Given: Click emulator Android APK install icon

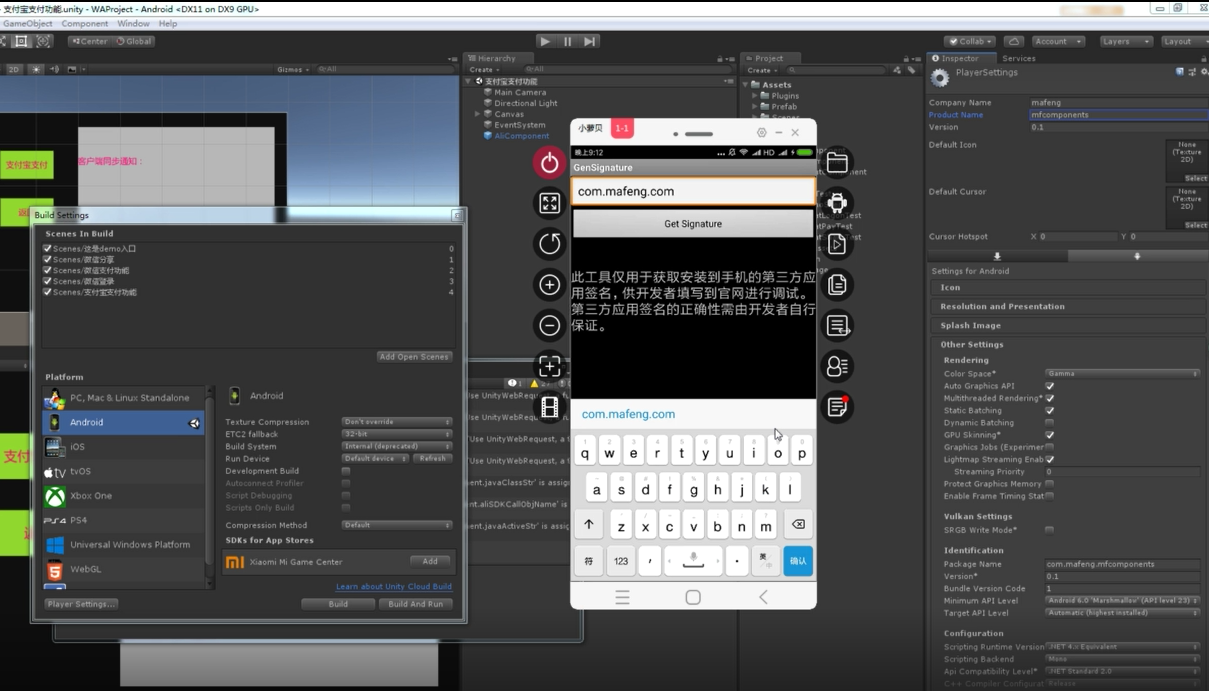Looking at the screenshot, I should (837, 203).
